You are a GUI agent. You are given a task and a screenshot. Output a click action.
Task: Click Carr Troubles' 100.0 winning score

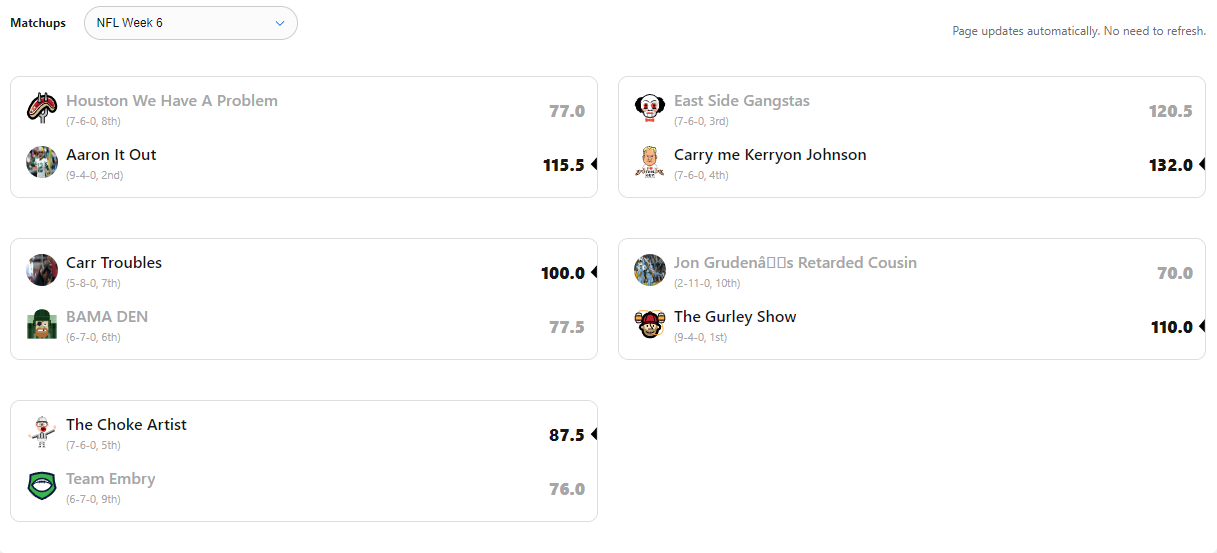pos(563,273)
